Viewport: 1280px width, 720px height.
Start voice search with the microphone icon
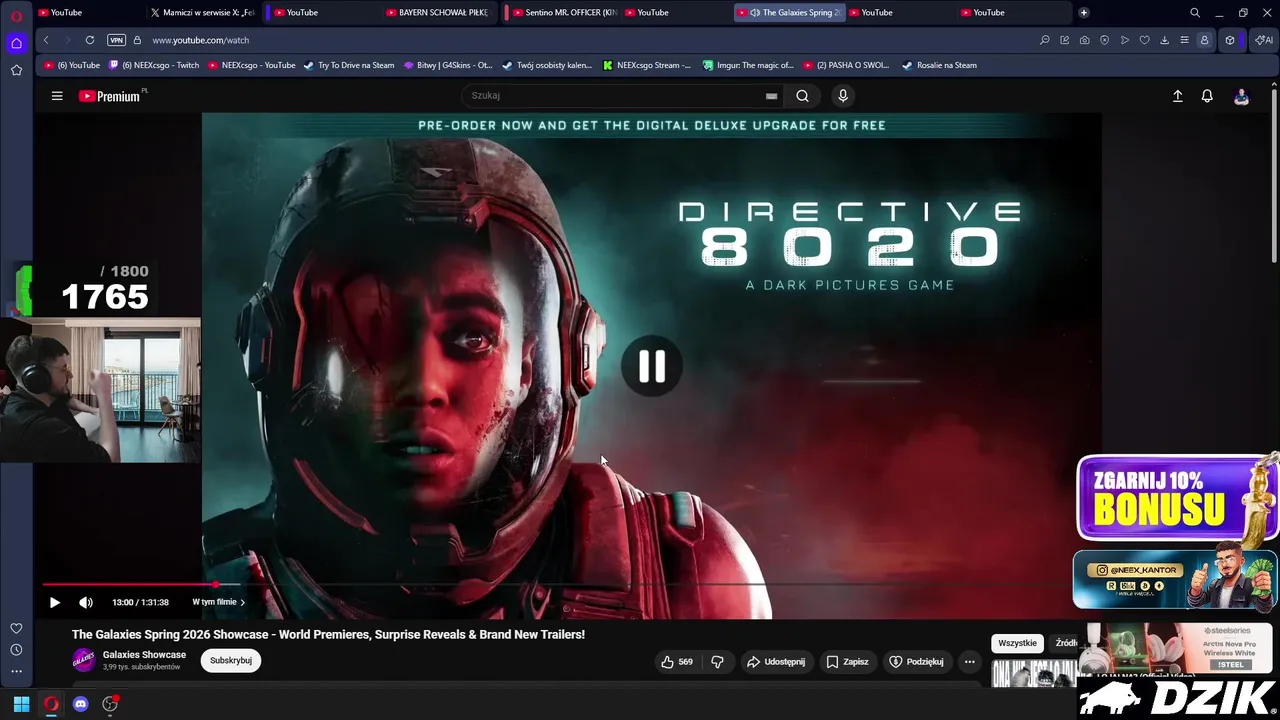coord(843,96)
